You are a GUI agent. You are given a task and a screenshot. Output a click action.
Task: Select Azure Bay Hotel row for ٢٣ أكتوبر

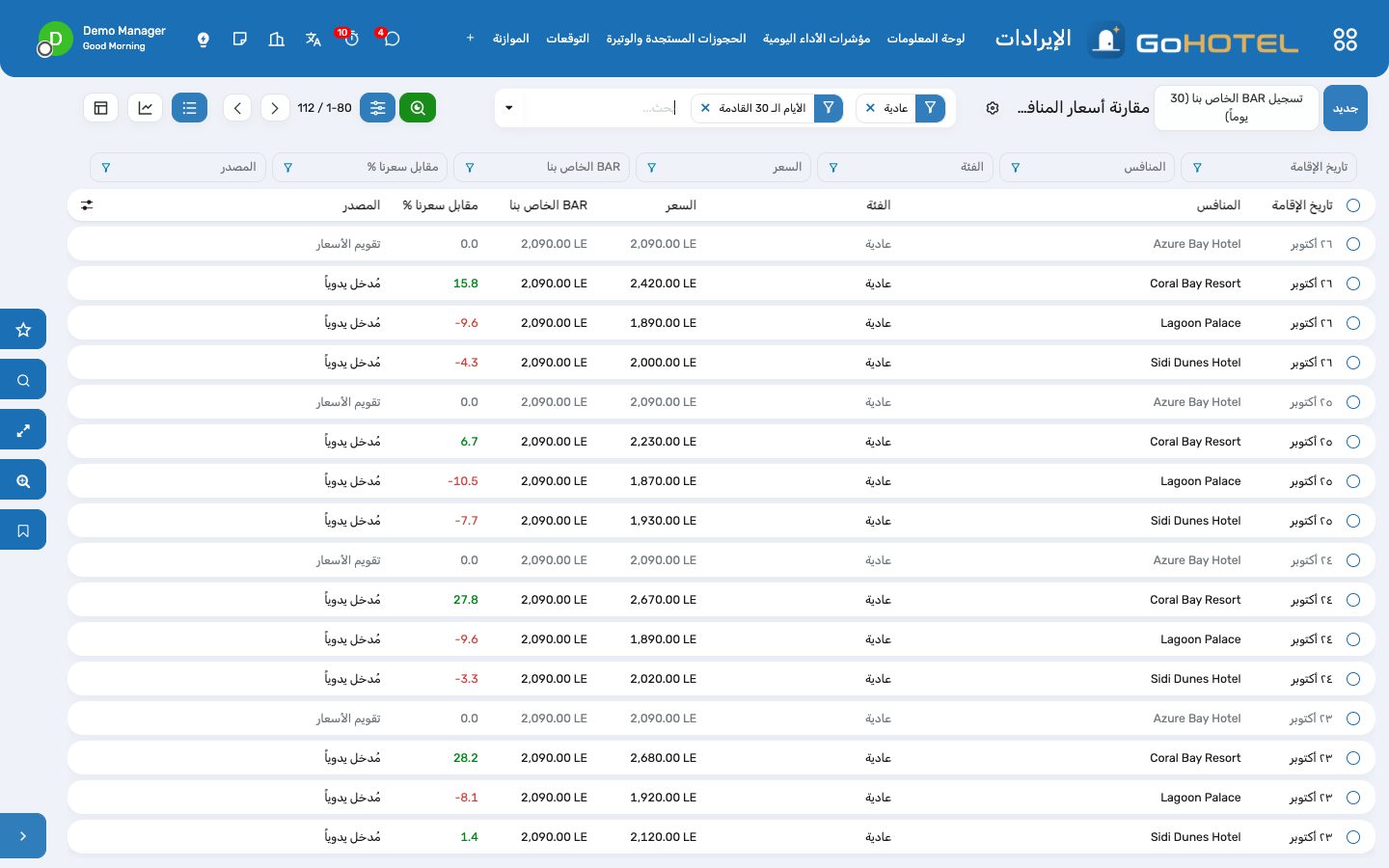pos(1353,719)
